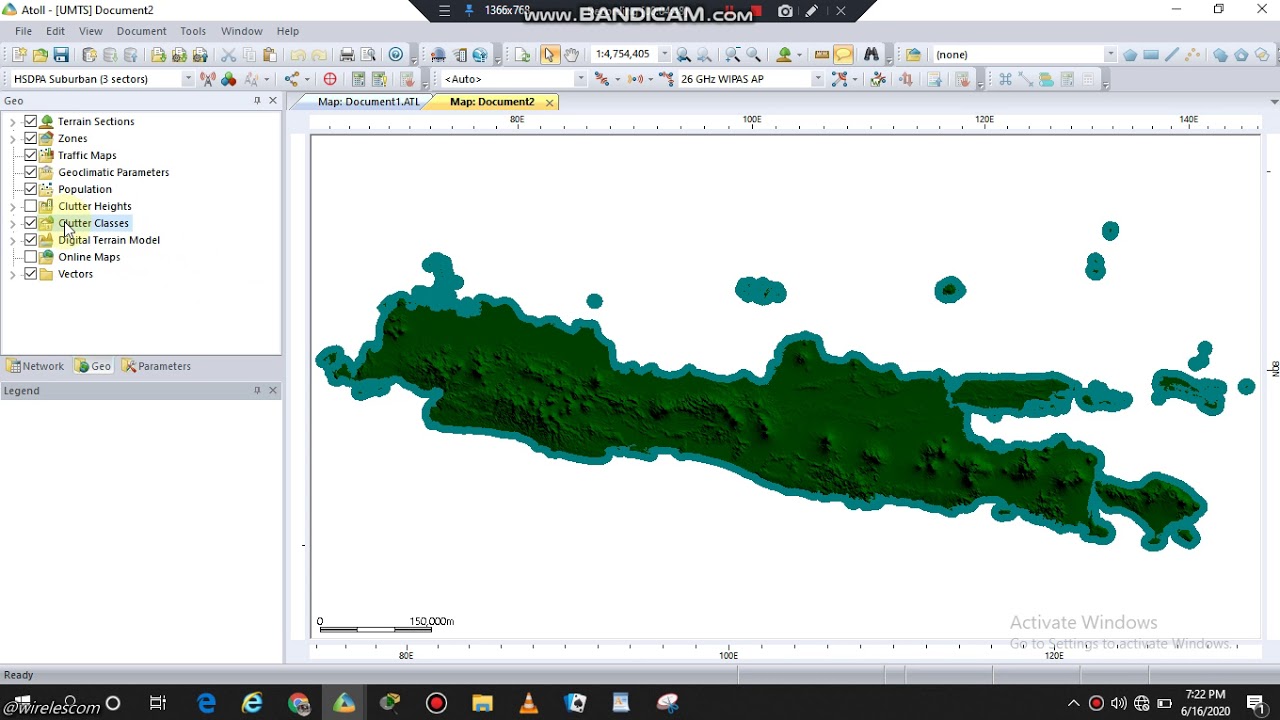Select the draw line tool
This screenshot has height=720, width=1280.
click(x=1172, y=55)
